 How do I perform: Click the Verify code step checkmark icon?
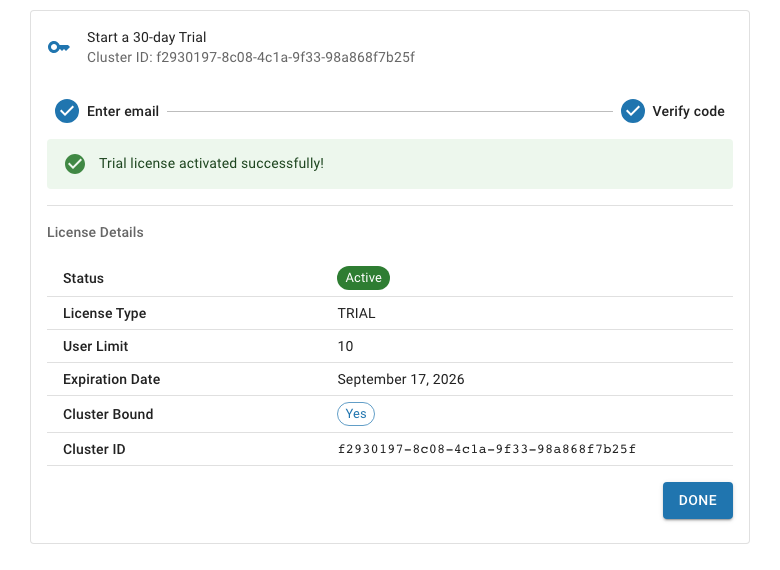[x=633, y=111]
